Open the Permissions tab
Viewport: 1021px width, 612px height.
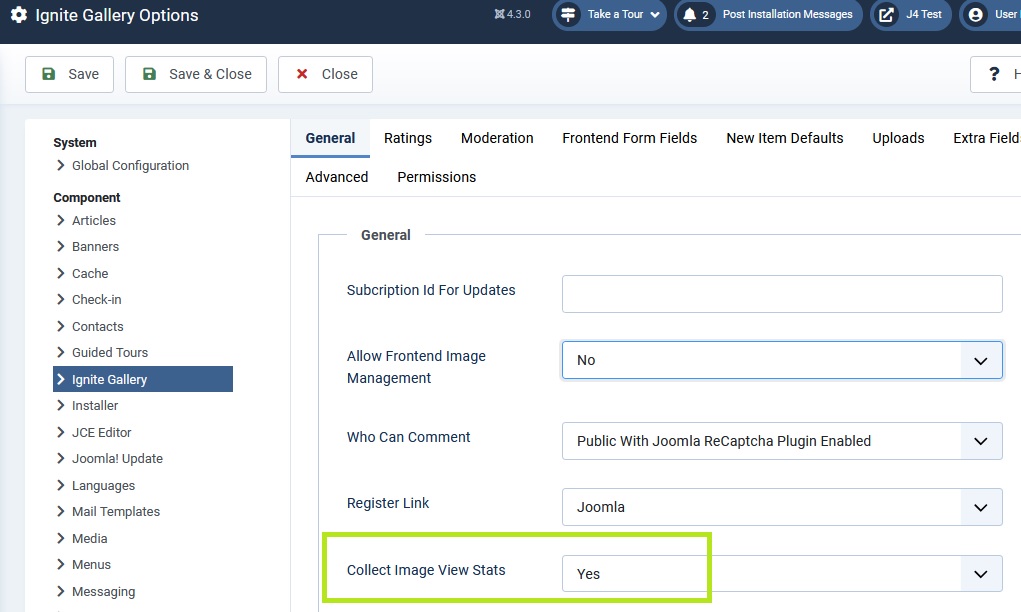436,177
